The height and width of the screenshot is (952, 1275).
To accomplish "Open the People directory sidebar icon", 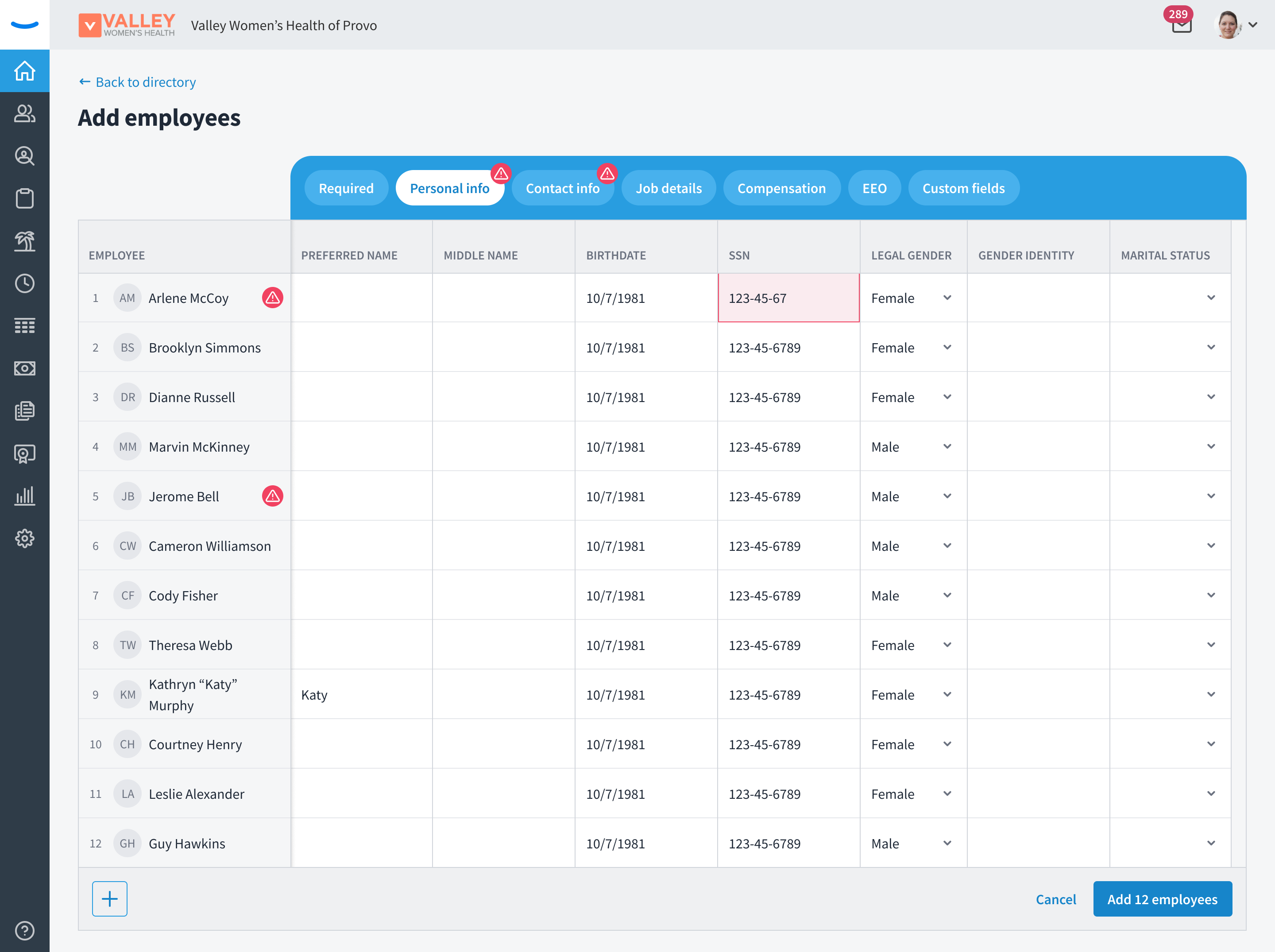I will tap(25, 113).
